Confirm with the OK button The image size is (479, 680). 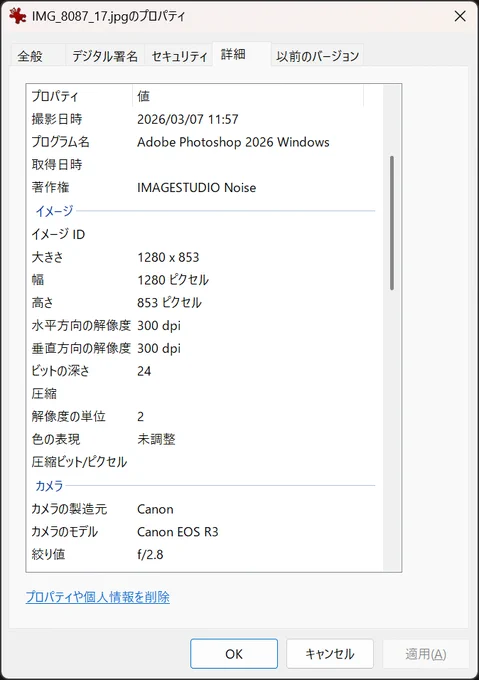[x=234, y=654]
